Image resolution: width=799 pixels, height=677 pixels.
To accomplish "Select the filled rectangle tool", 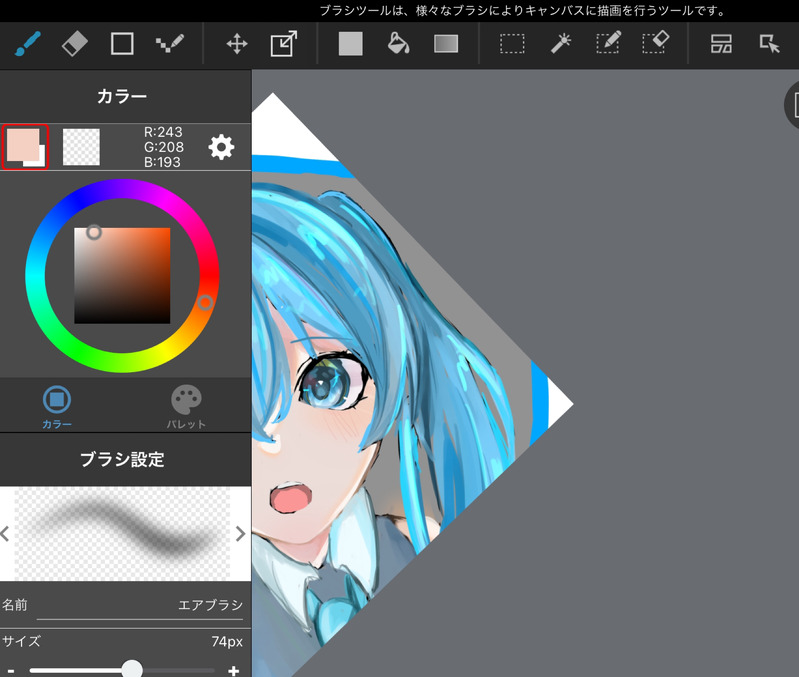I will coord(351,44).
